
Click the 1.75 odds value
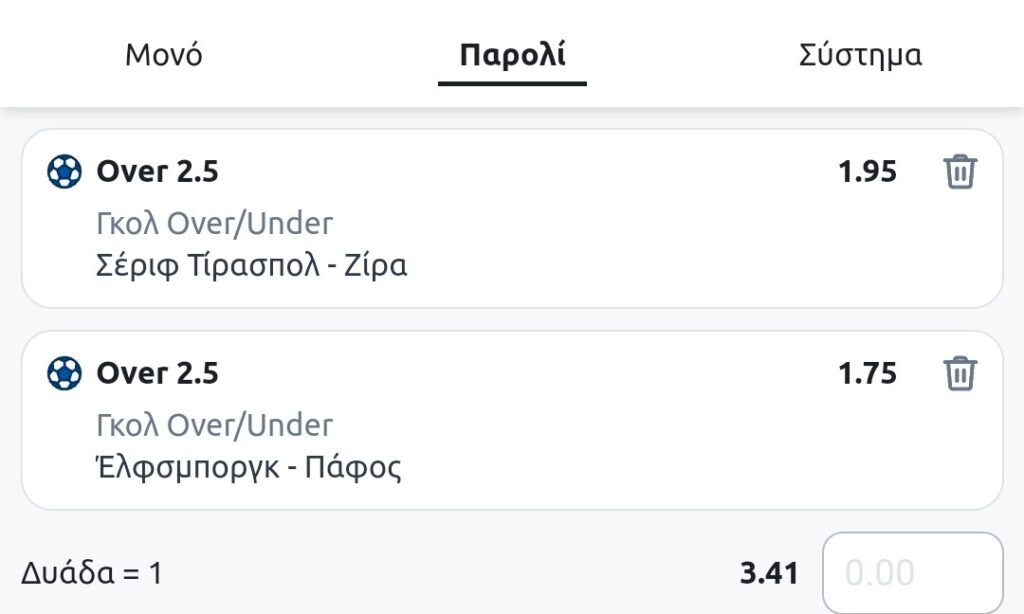tap(867, 374)
